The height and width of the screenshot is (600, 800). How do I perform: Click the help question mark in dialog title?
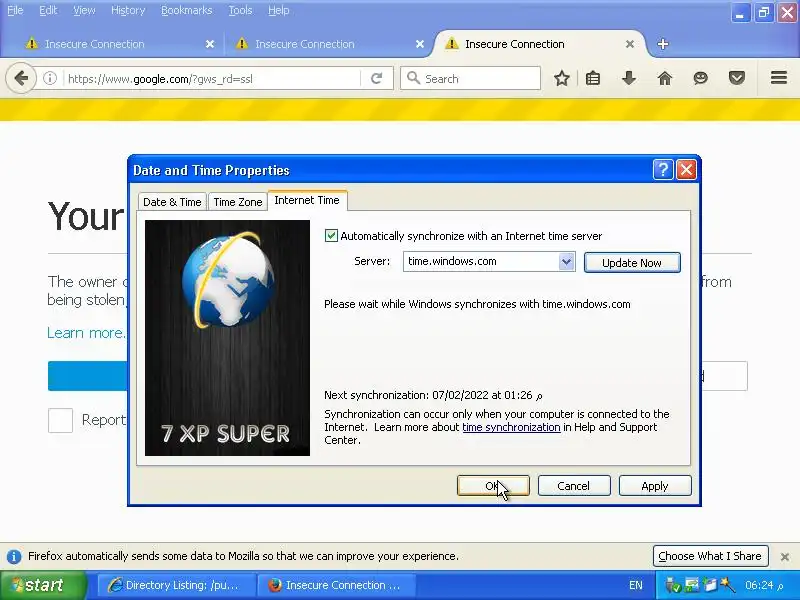point(663,170)
